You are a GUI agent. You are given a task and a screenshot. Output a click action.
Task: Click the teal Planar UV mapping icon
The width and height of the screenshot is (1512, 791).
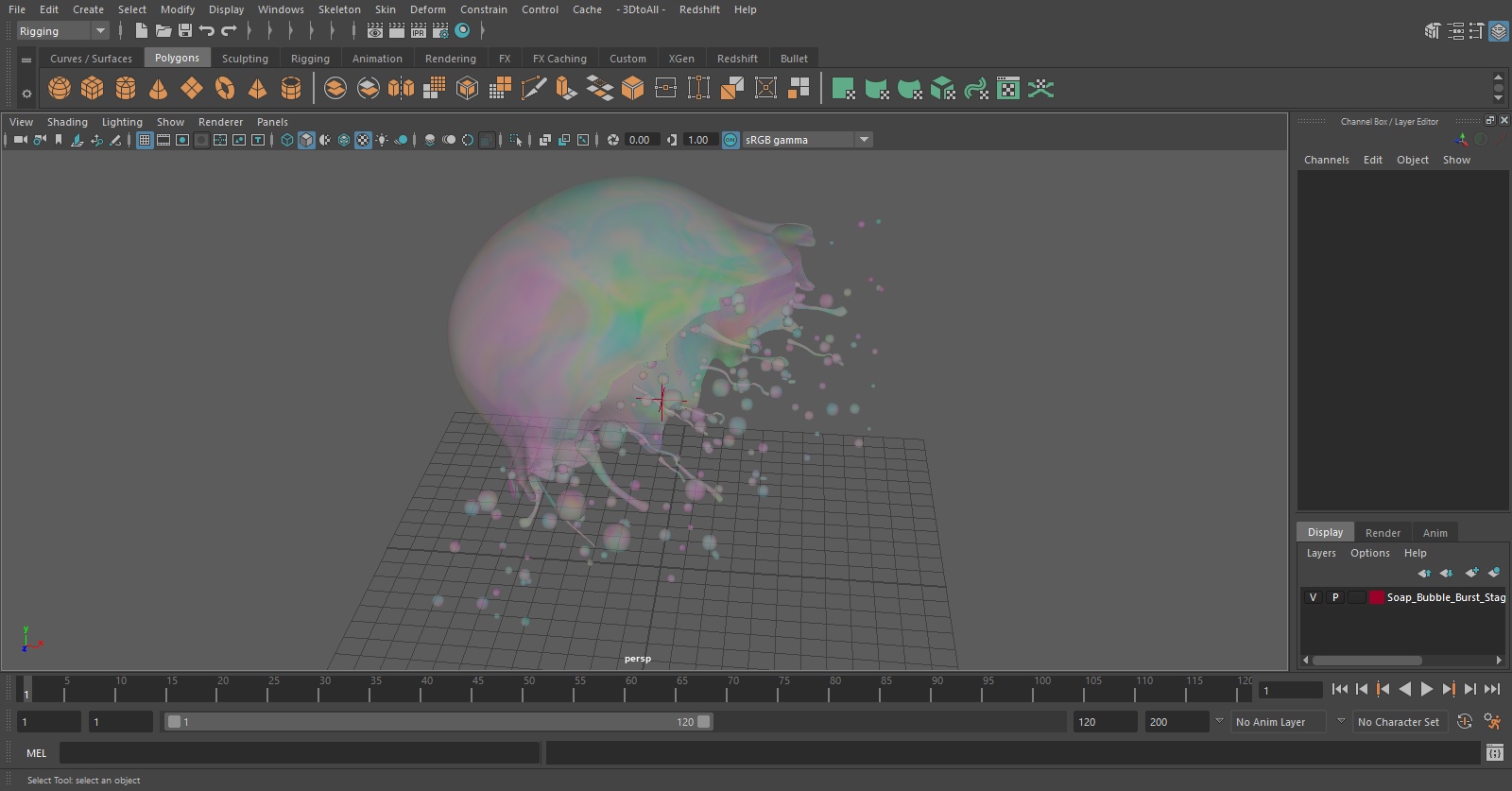tap(844, 89)
